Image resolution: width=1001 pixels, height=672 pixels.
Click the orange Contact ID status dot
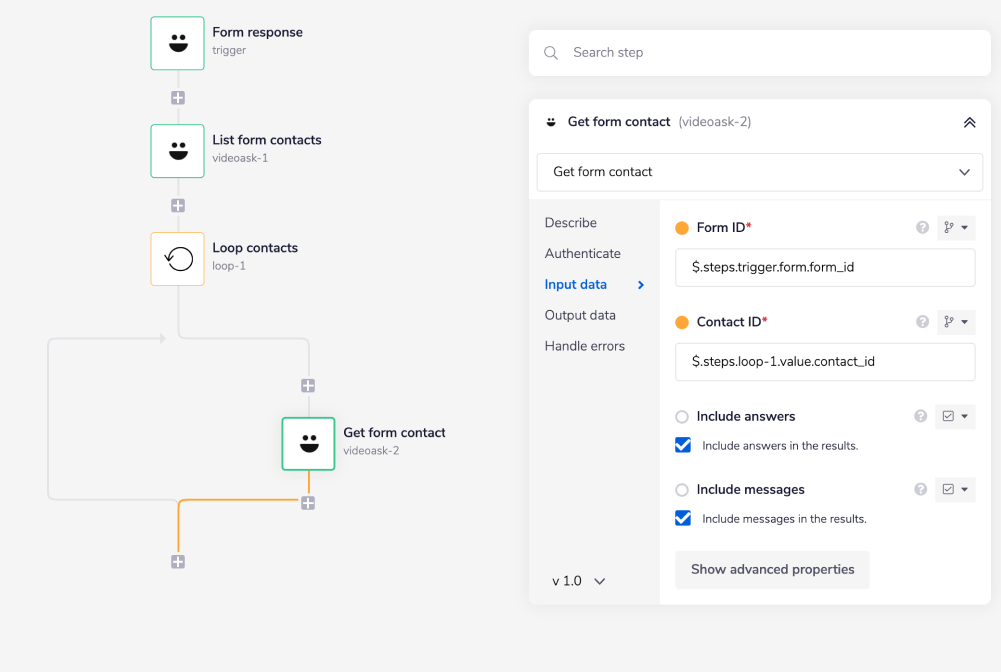click(682, 322)
